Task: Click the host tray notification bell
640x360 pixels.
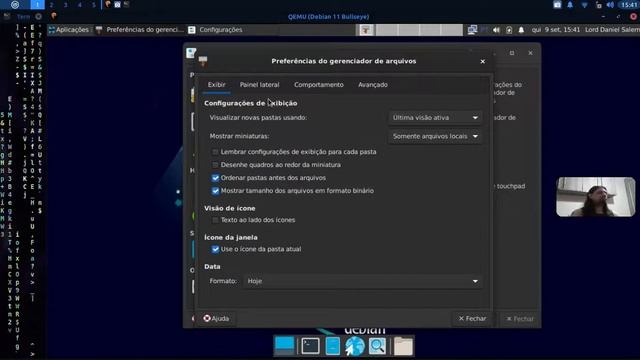Action: pos(570,5)
